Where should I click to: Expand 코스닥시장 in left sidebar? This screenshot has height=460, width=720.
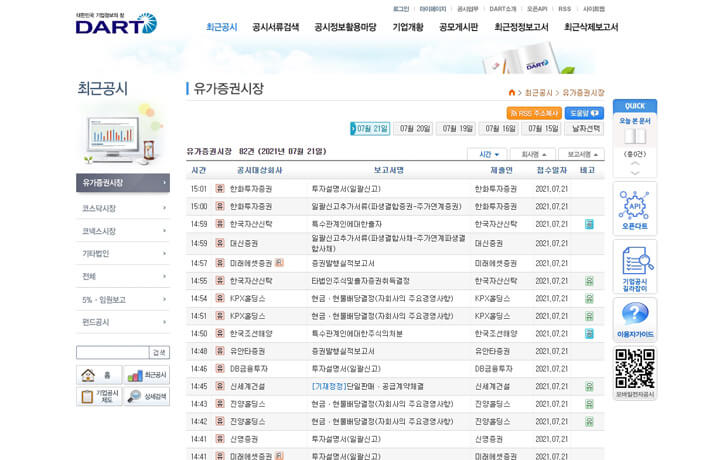pos(123,208)
